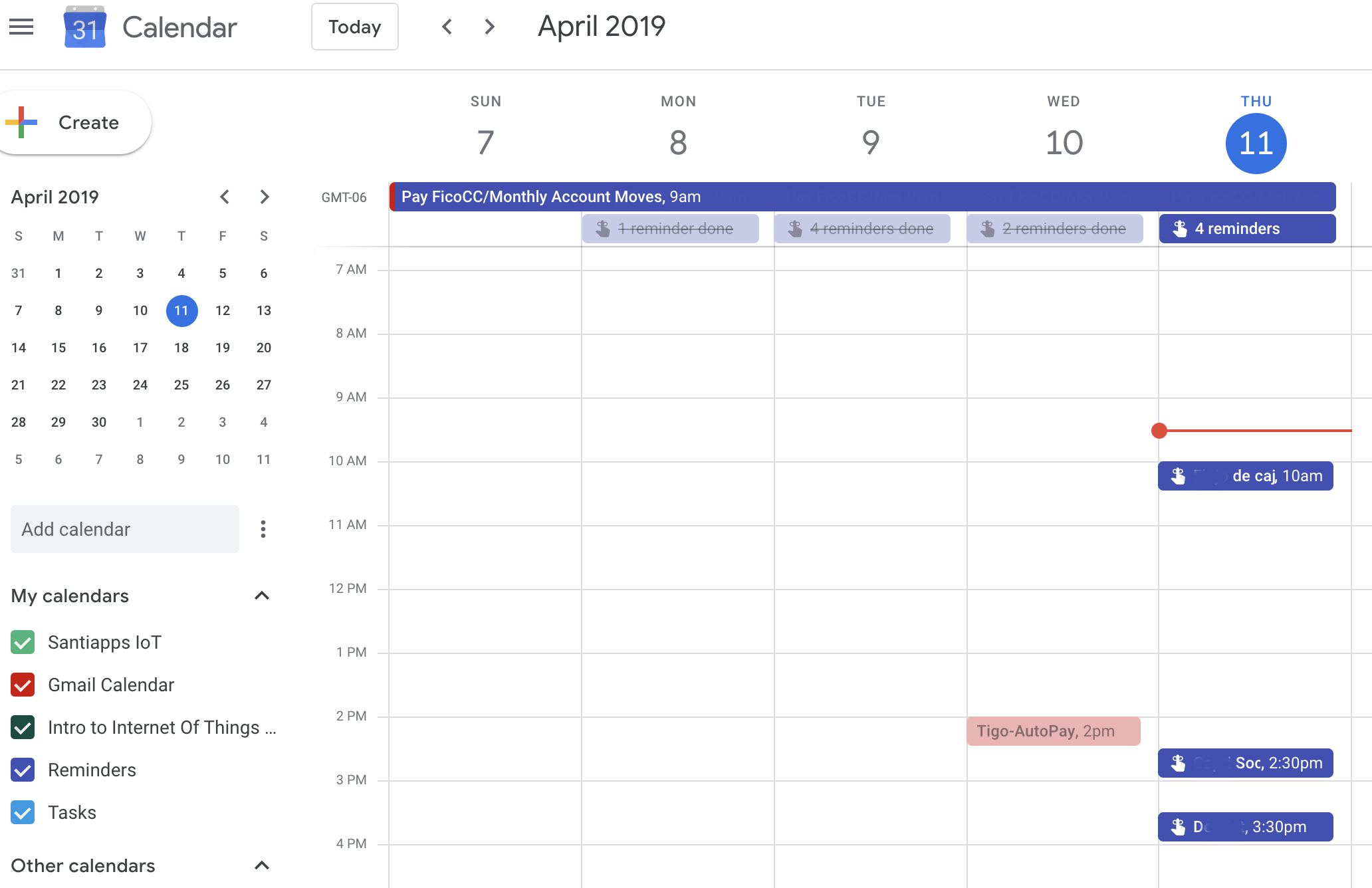This screenshot has height=888, width=1372.
Task: Click the Pay FicoCC/Monthly Account Moves event
Action: click(x=861, y=196)
